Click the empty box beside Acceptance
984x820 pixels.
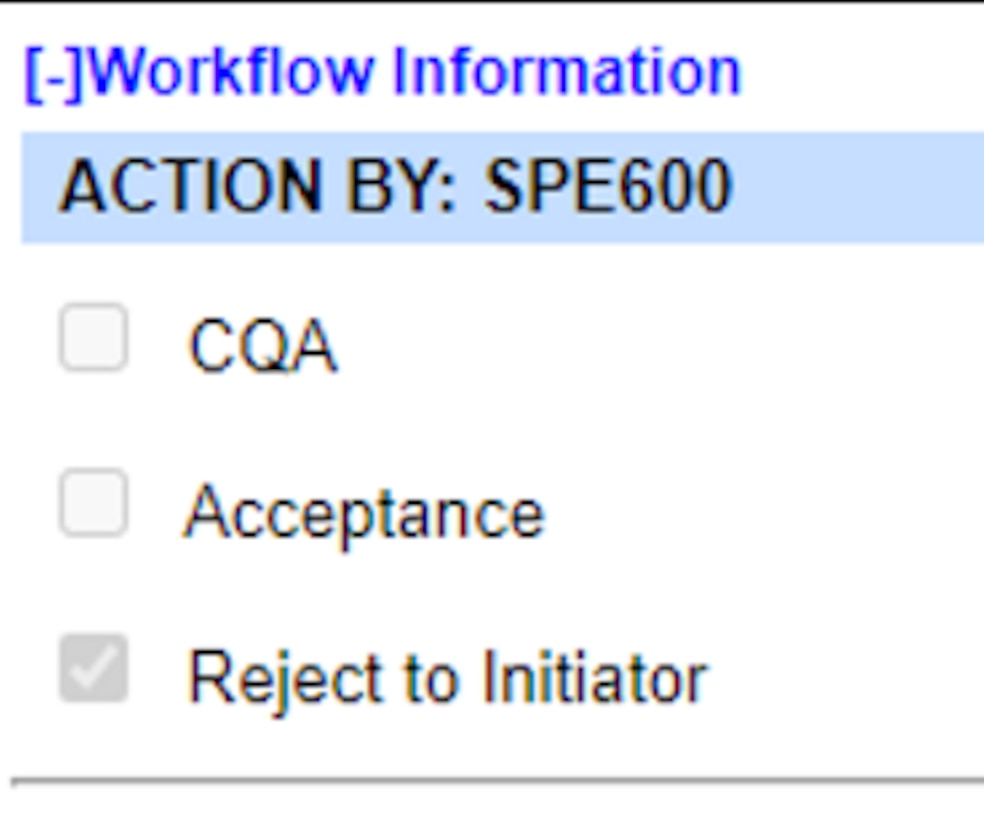(x=93, y=503)
